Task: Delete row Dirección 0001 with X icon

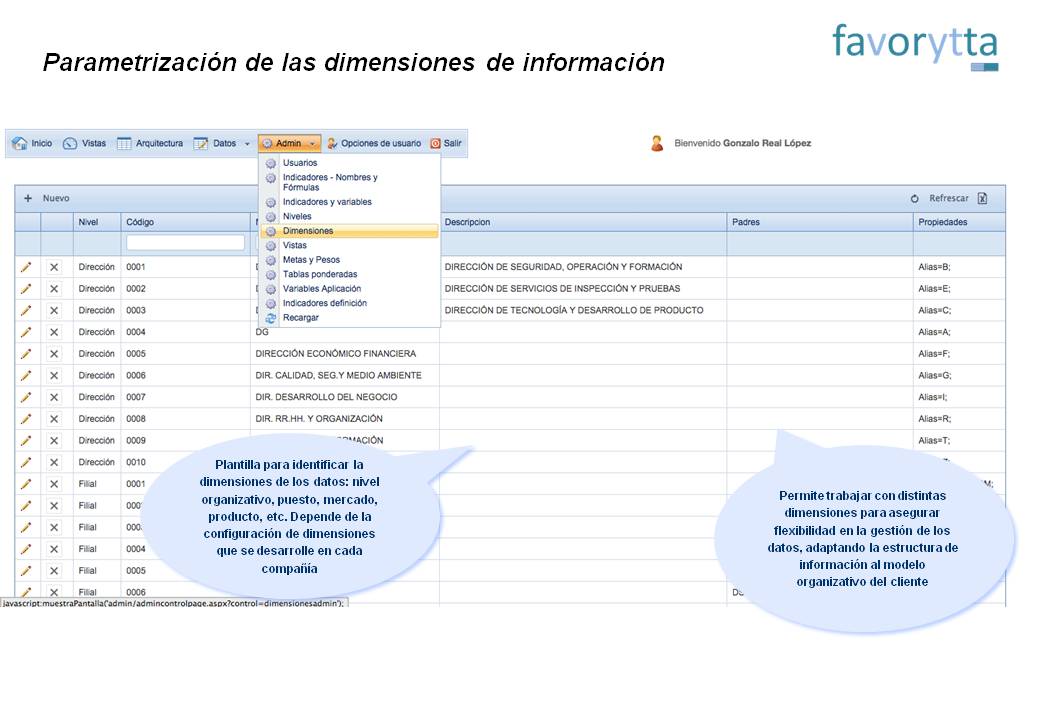Action: [x=54, y=267]
